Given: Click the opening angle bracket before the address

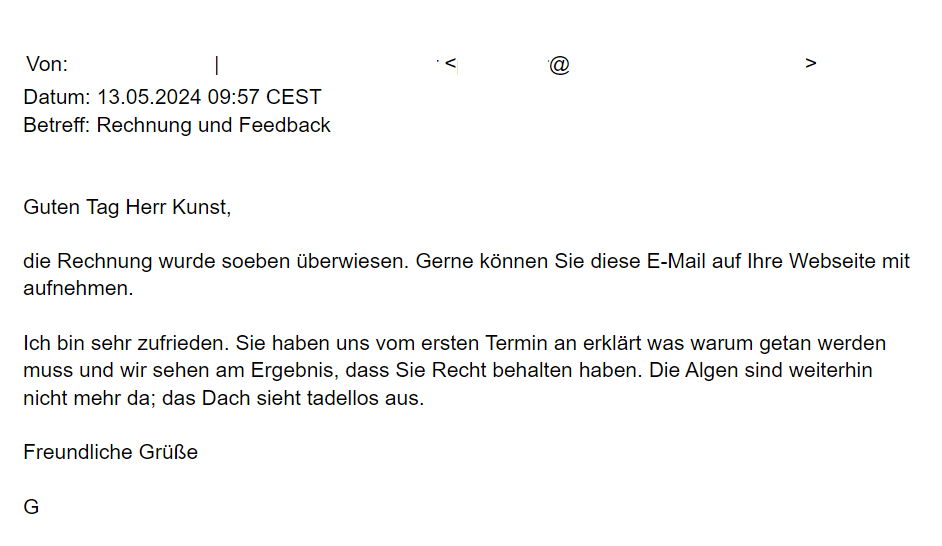Looking at the screenshot, I should point(451,63).
